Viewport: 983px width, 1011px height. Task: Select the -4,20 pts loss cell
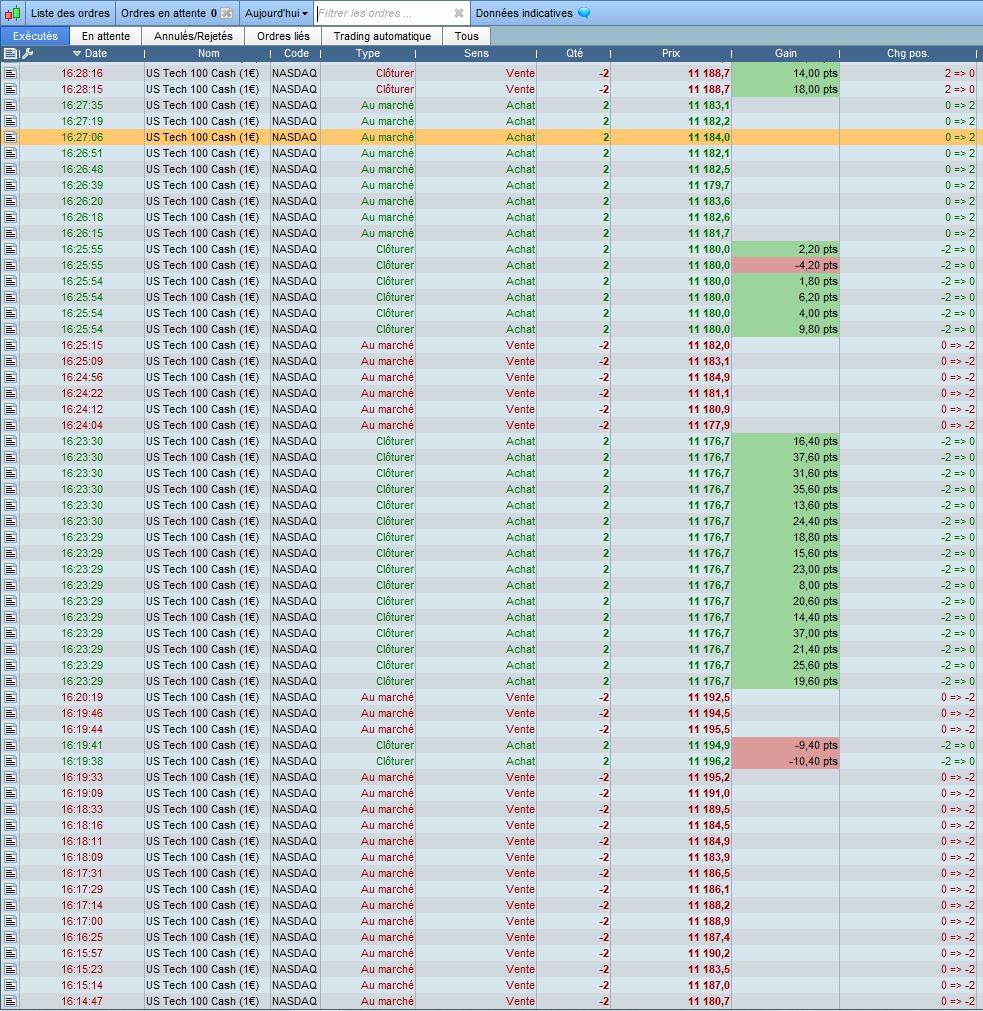click(x=785, y=265)
